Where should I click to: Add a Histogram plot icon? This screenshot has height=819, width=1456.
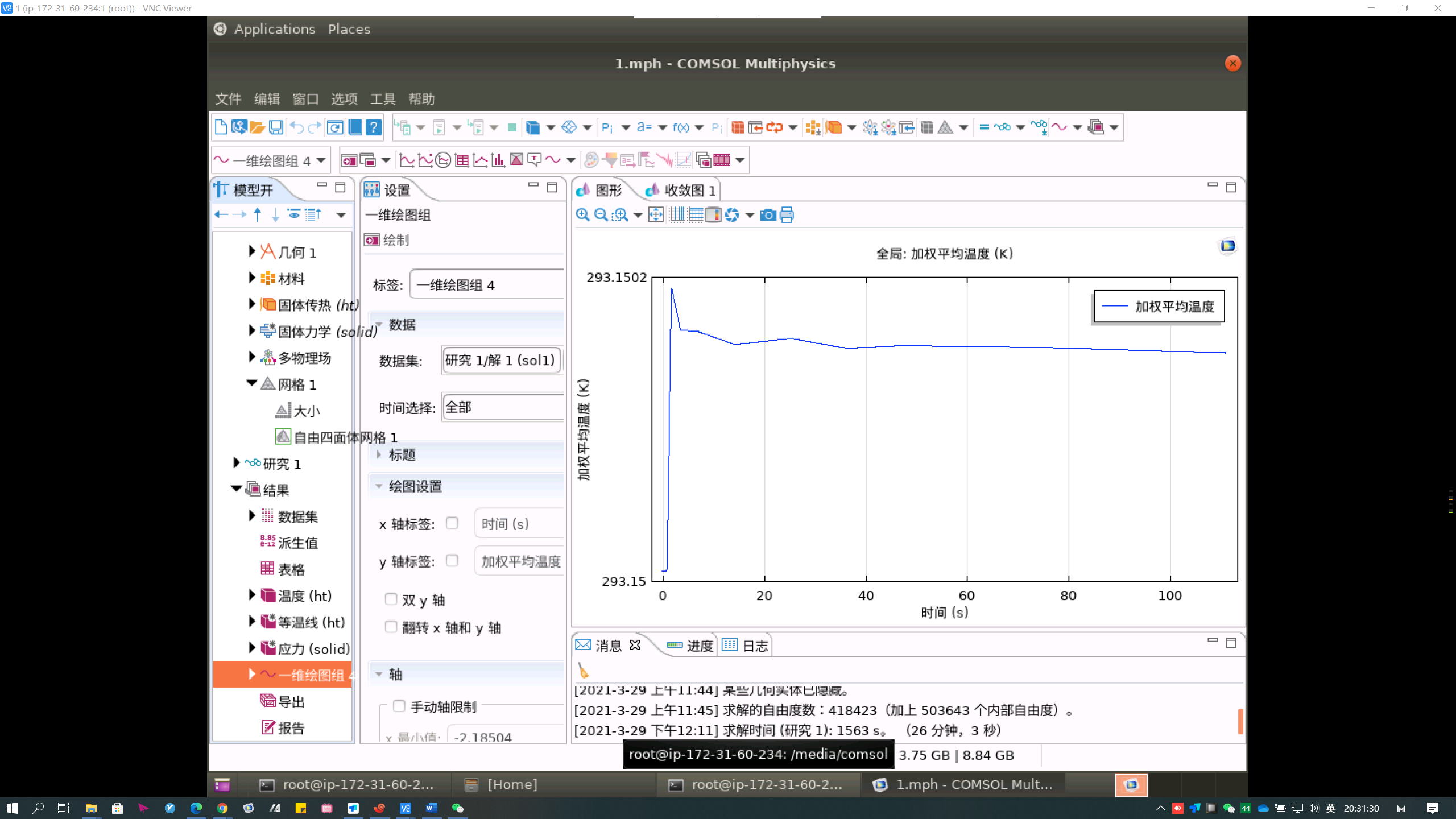point(498,160)
